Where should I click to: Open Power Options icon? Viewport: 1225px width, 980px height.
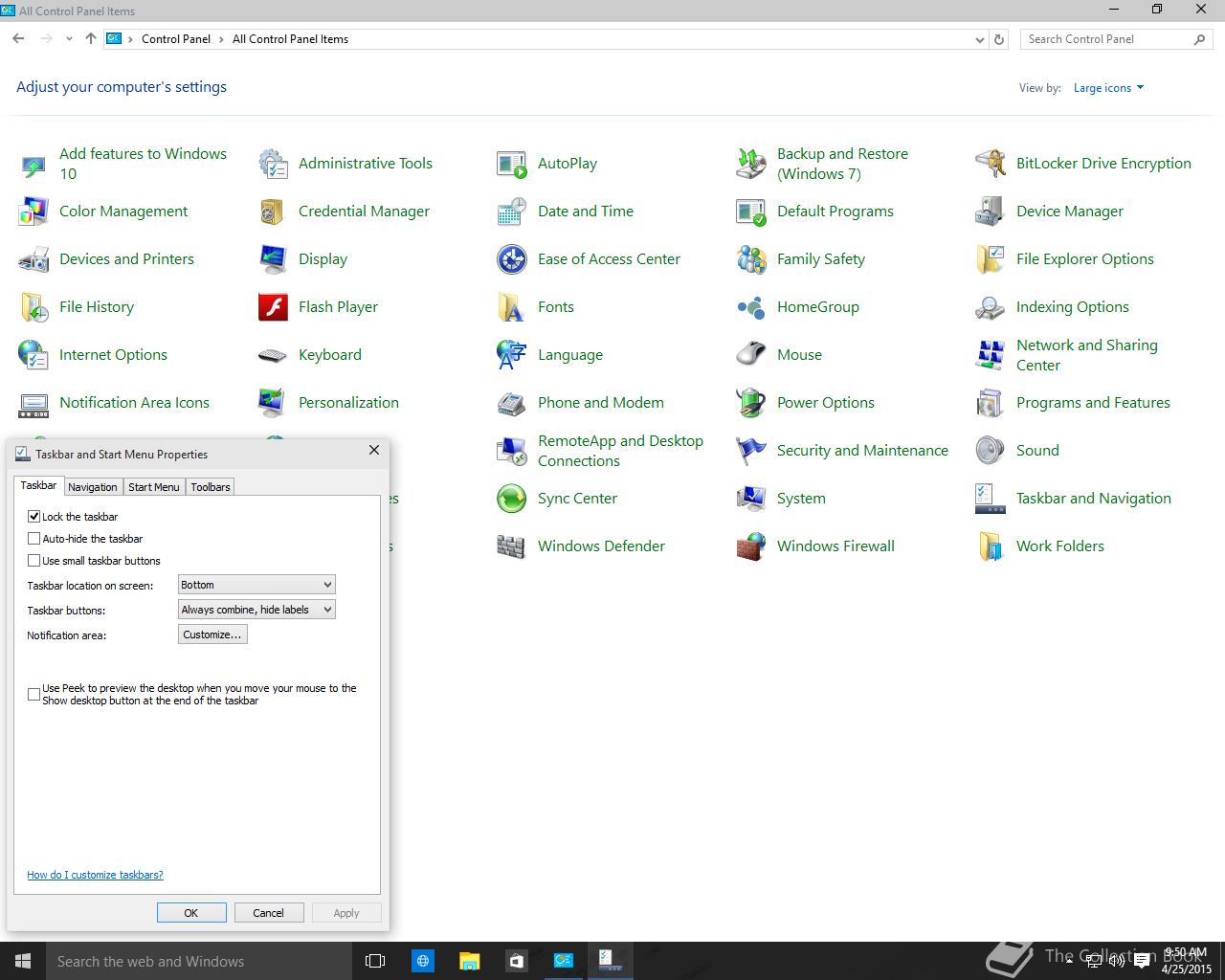(x=751, y=403)
